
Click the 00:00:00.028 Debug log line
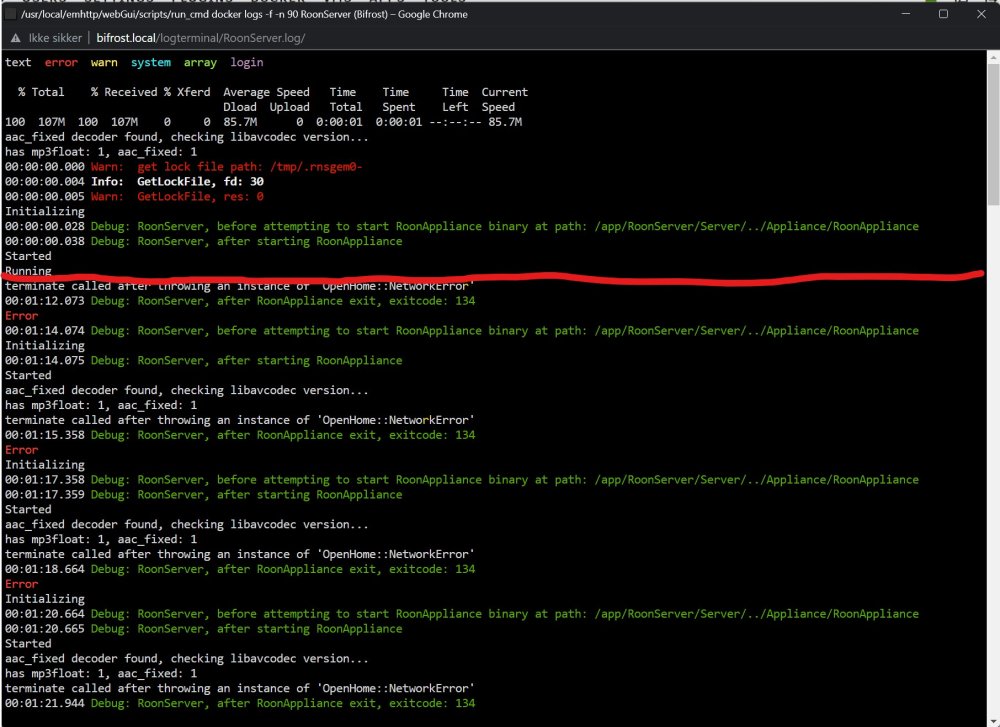[462, 226]
